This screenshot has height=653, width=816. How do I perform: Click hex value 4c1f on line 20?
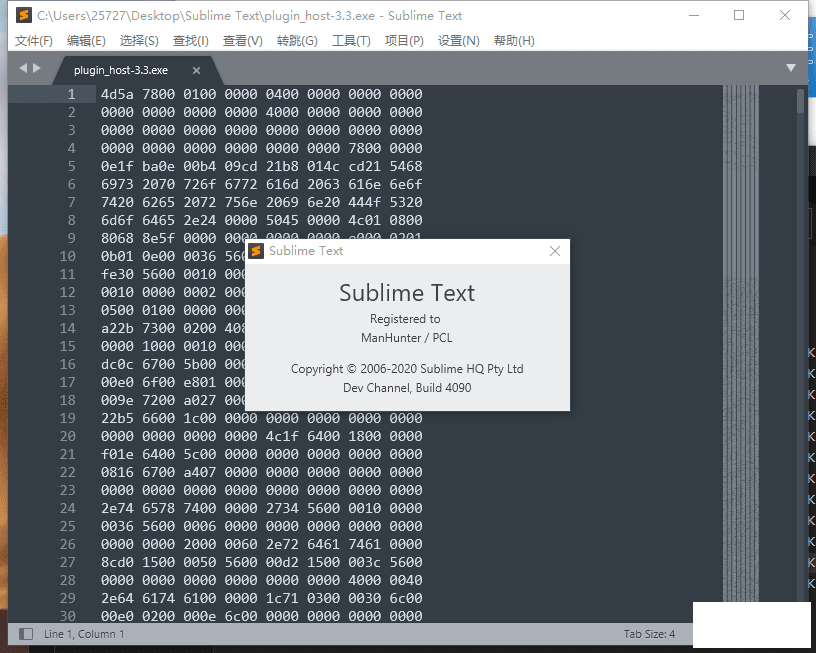(x=282, y=436)
